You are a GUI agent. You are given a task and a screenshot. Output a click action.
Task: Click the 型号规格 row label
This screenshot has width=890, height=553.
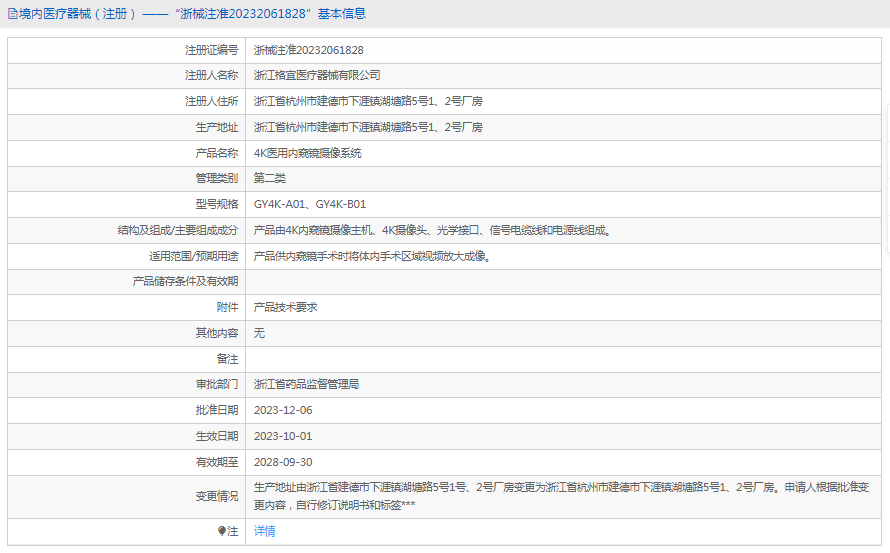coord(217,204)
